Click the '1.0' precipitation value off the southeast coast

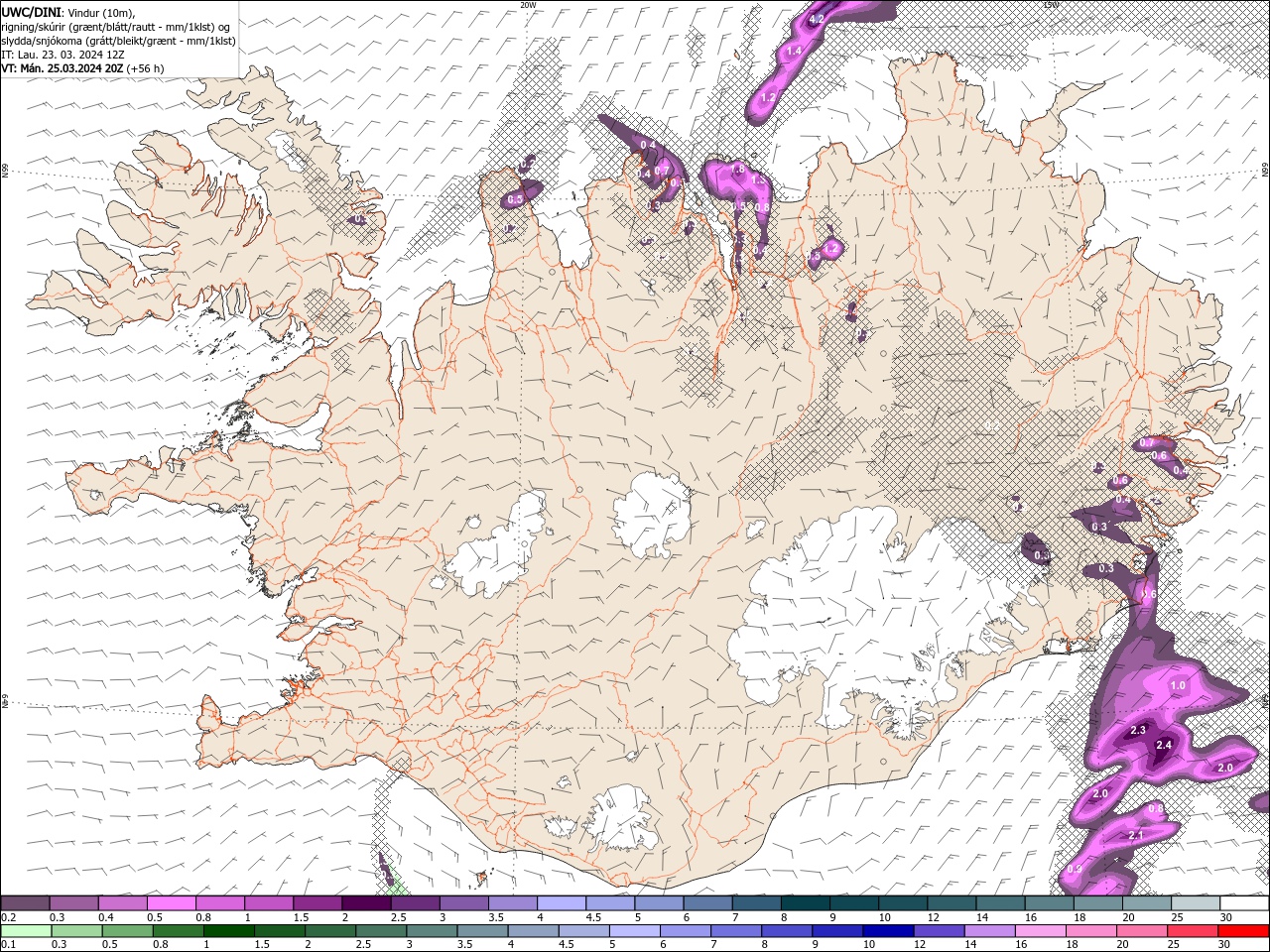click(x=1178, y=685)
